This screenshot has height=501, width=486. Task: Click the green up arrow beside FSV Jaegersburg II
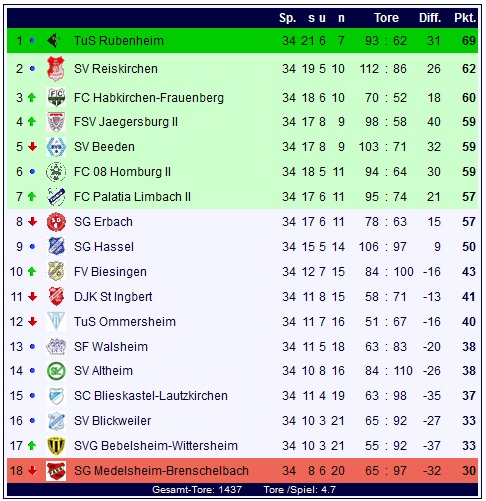tap(32, 122)
